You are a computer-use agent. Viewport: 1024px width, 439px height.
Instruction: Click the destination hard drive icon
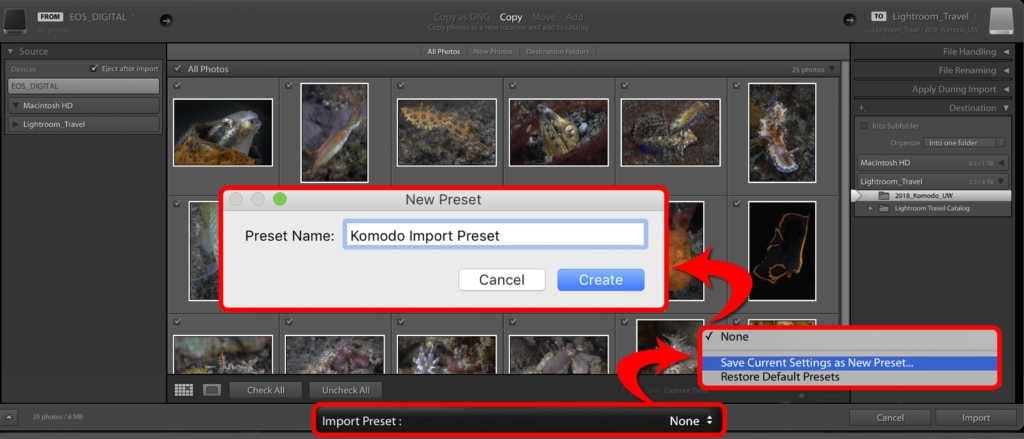(x=1000, y=20)
